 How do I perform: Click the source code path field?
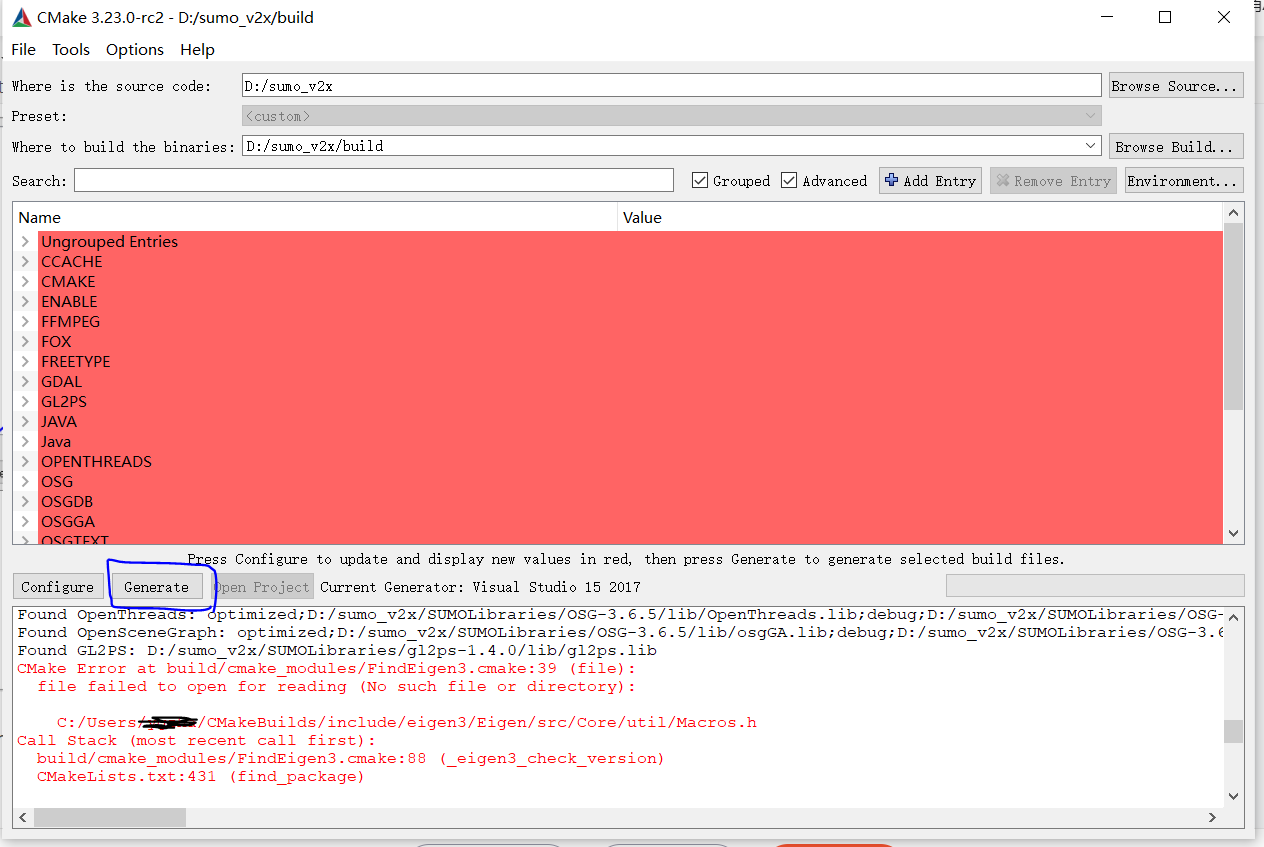(x=671, y=86)
